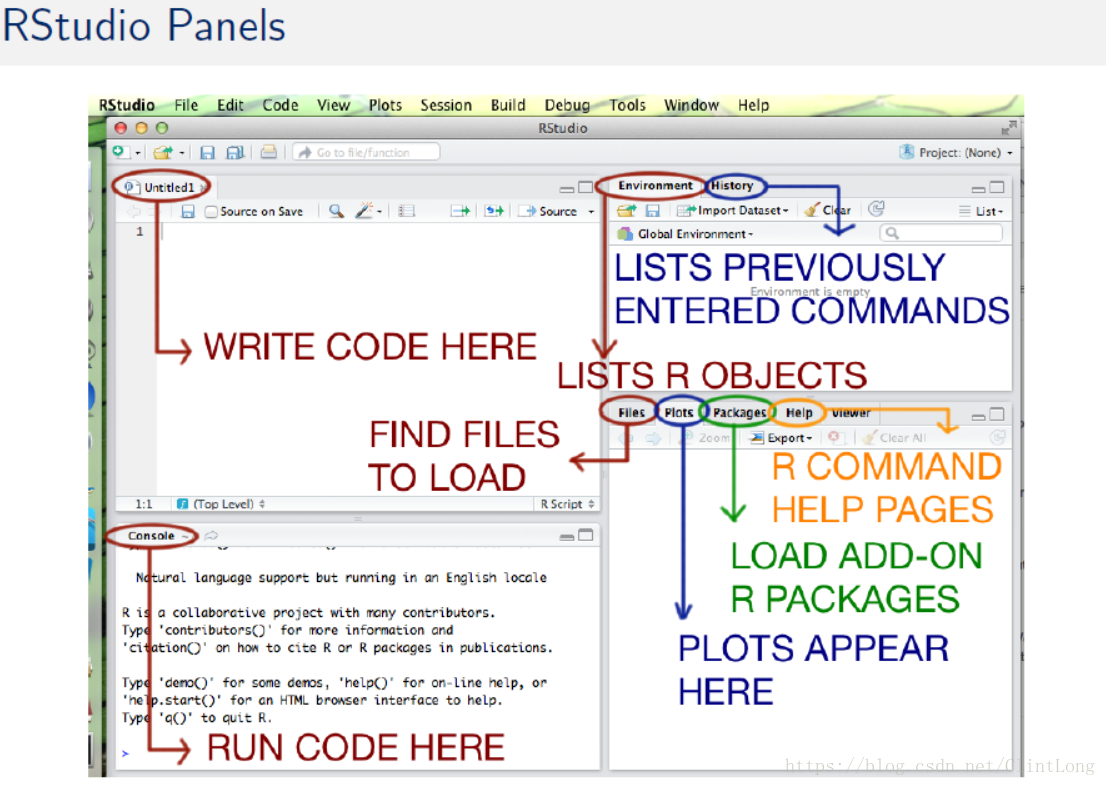Click the Load workspace folder icon in Environment pane

[626, 210]
